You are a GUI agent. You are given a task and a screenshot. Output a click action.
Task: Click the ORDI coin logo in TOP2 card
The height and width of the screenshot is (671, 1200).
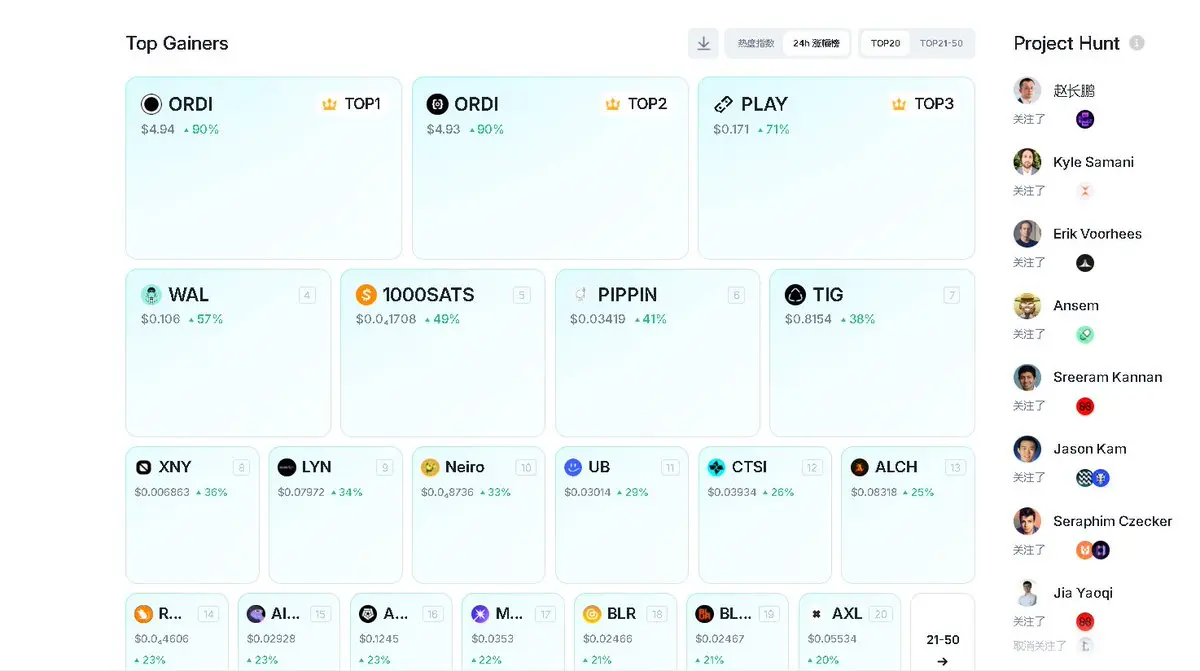(x=437, y=104)
